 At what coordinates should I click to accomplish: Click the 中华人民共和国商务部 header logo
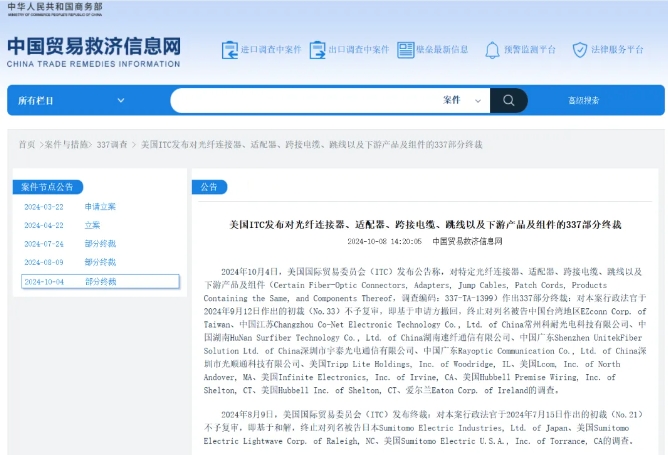[x=55, y=9]
